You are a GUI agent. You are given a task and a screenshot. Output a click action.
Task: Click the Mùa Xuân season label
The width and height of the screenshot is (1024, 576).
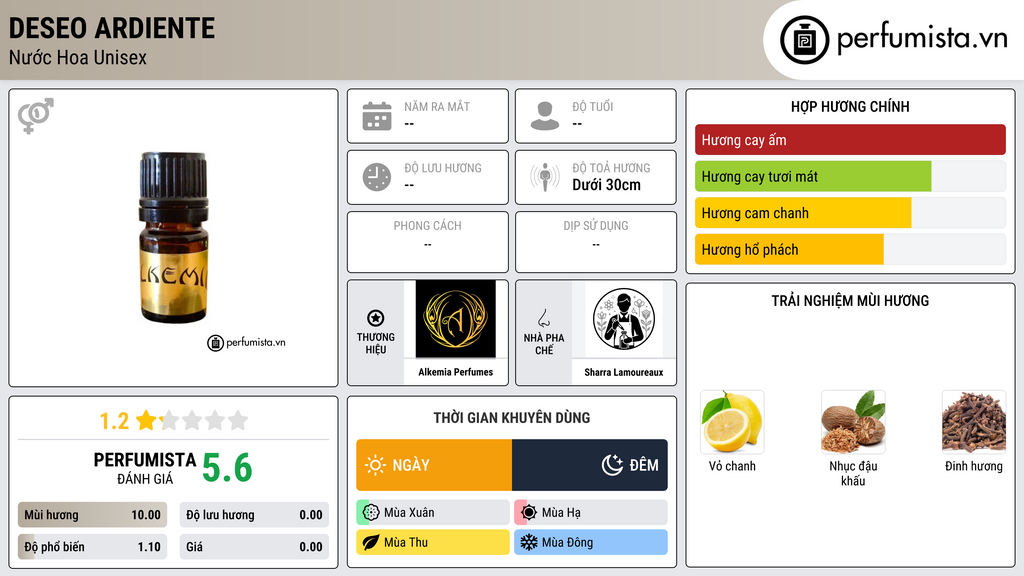coord(409,513)
